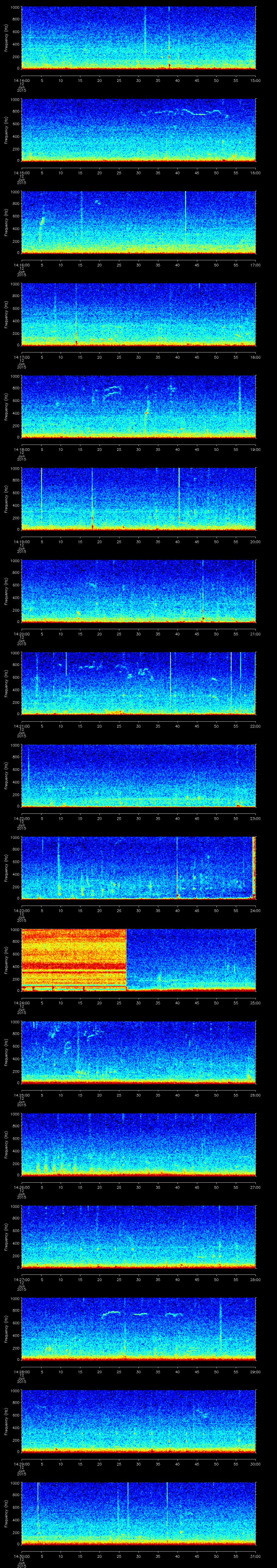Open the spectrogram panel starting at 14:29:00
The height and width of the screenshot is (1568, 277).
click(x=138, y=1421)
